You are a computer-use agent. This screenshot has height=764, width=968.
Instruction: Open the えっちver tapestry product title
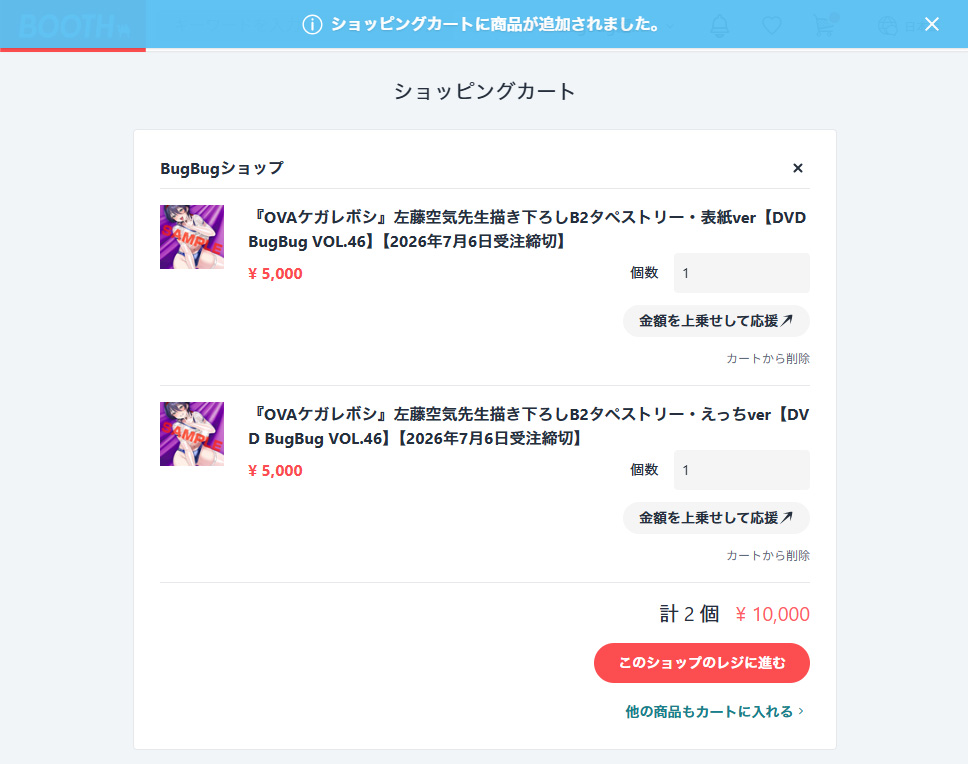(x=526, y=426)
